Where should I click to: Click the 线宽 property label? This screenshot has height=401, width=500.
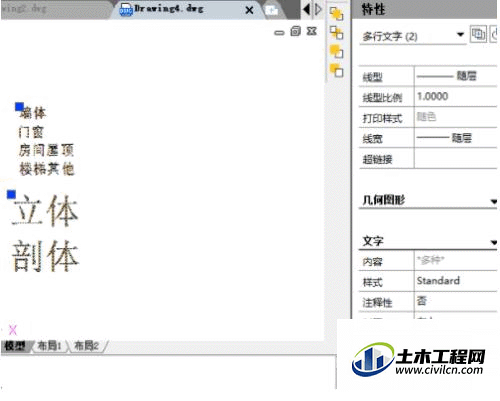point(372,138)
